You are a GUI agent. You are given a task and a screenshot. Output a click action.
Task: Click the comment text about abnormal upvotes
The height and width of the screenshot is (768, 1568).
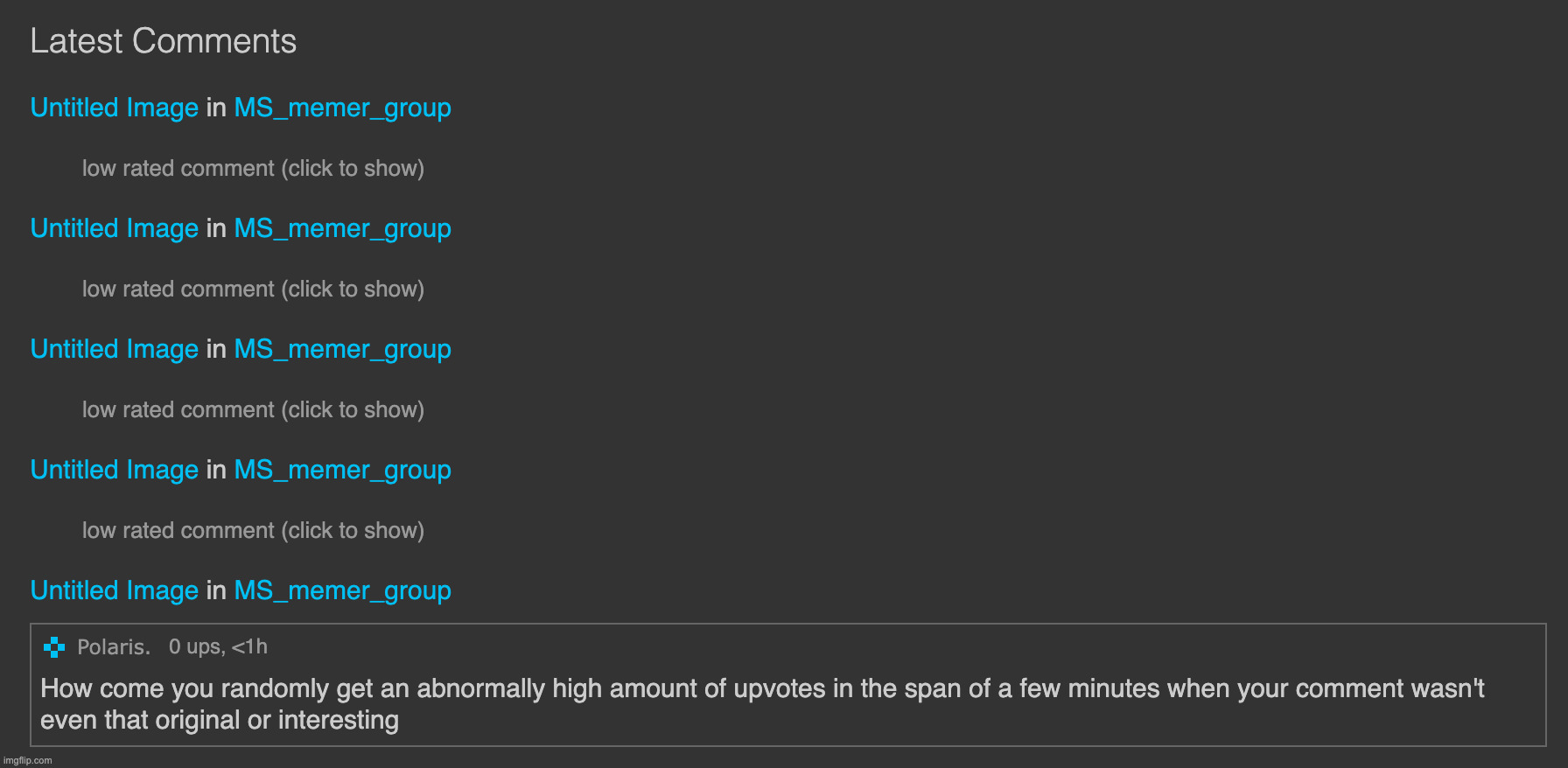click(761, 703)
